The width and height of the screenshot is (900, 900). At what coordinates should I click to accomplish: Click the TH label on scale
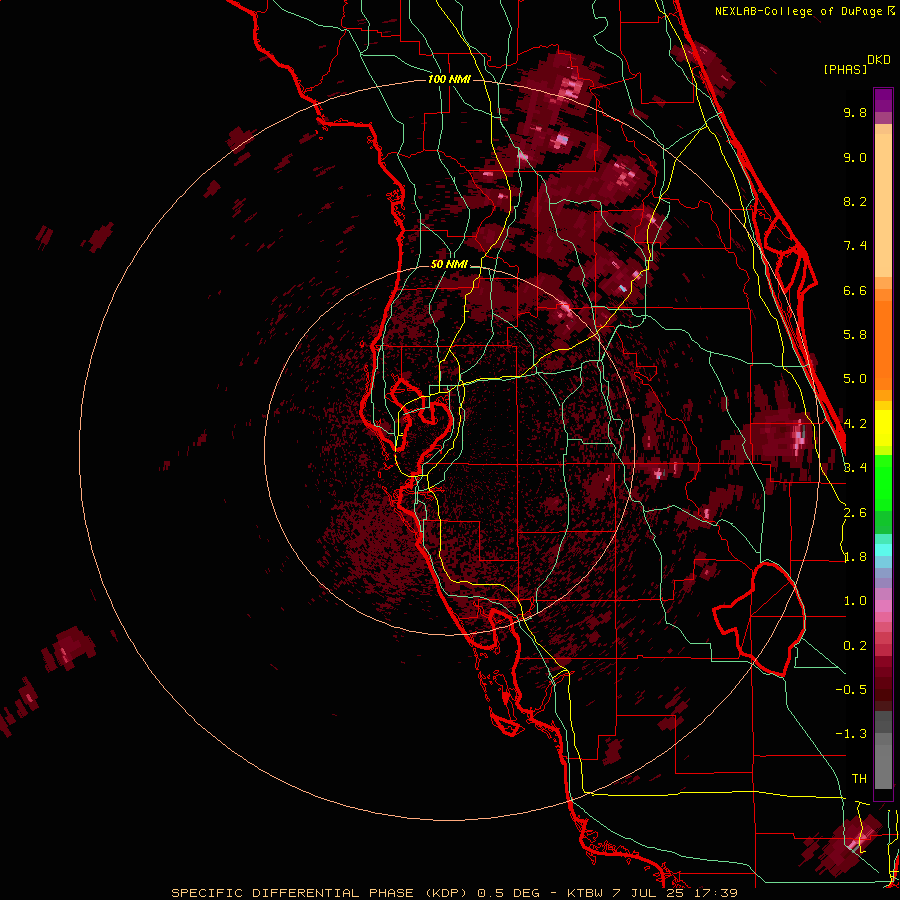pyautogui.click(x=859, y=779)
